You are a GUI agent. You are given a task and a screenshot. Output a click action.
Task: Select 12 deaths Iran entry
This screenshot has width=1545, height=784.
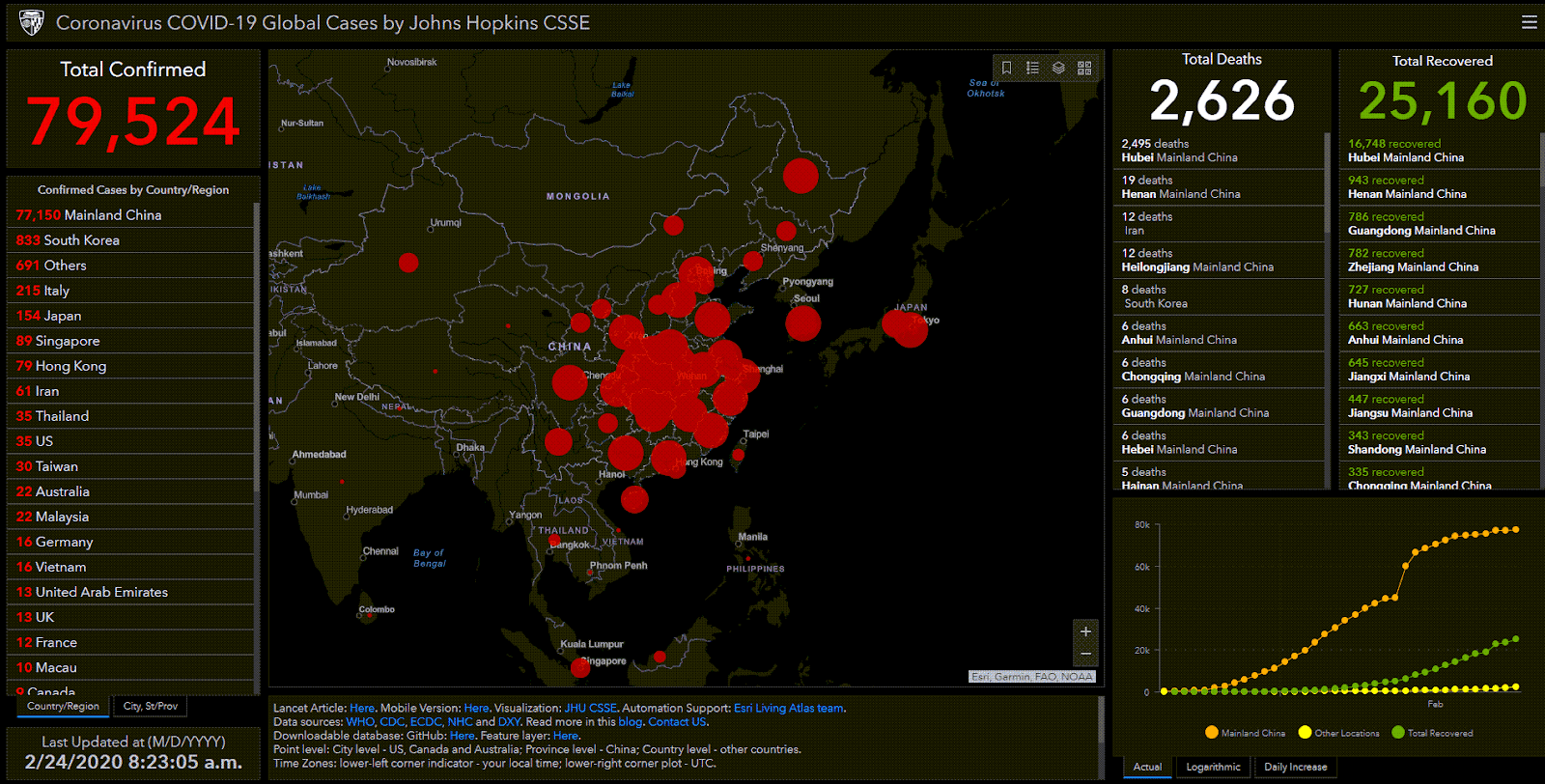point(1219,224)
